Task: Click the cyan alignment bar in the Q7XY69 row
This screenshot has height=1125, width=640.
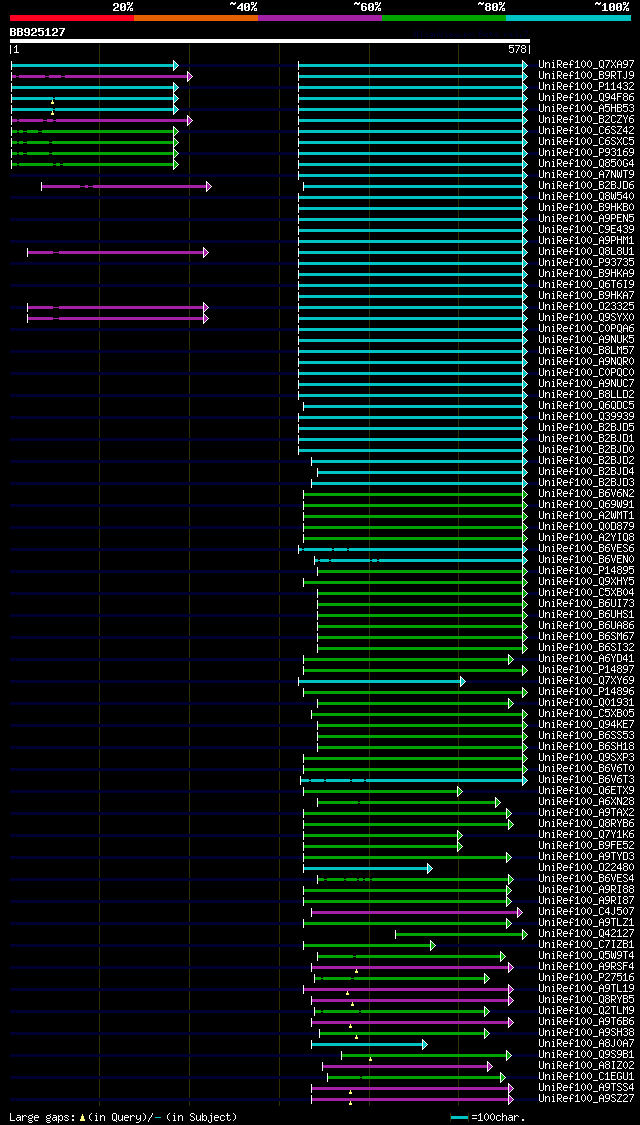Action: (382, 681)
